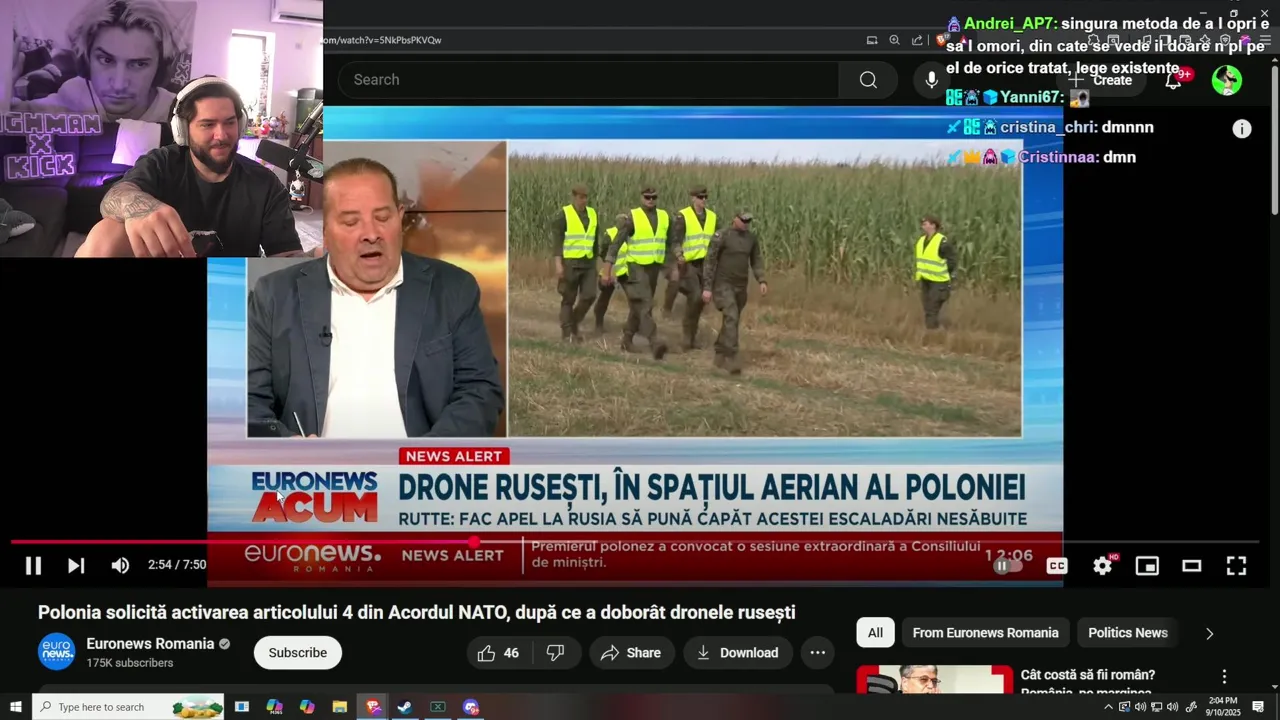This screenshot has width=1280, height=720.
Task: Click the 2:54 / 7:50 time display
Action: (177, 565)
